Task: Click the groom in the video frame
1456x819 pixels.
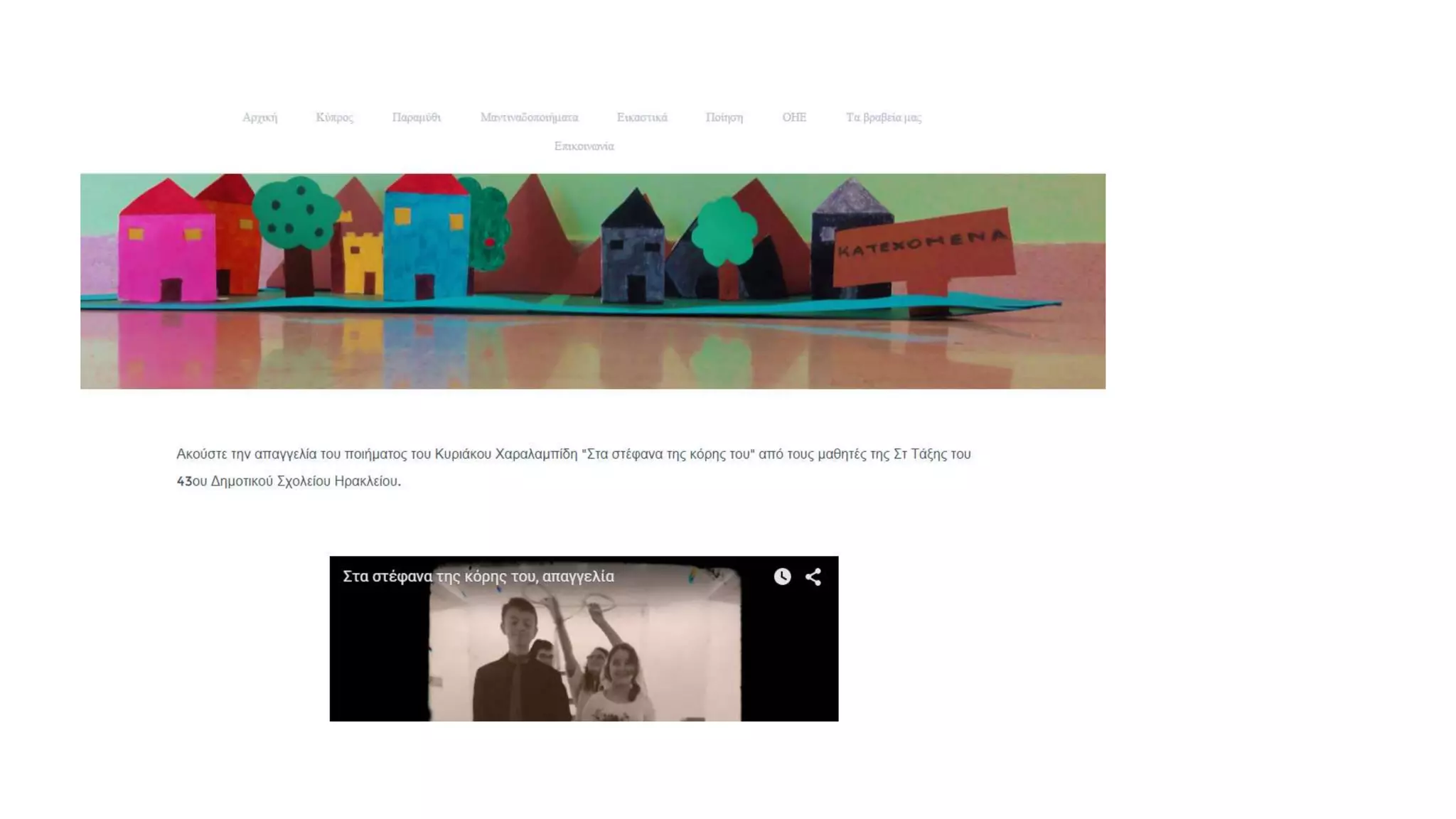Action: click(520, 660)
